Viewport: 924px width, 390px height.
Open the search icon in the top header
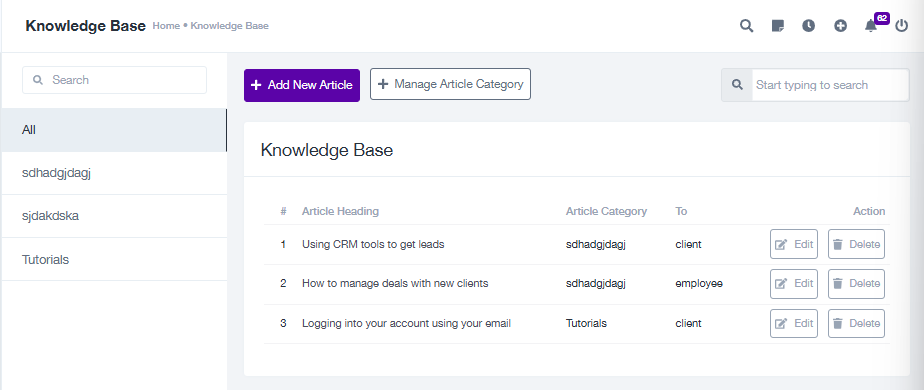(746, 26)
